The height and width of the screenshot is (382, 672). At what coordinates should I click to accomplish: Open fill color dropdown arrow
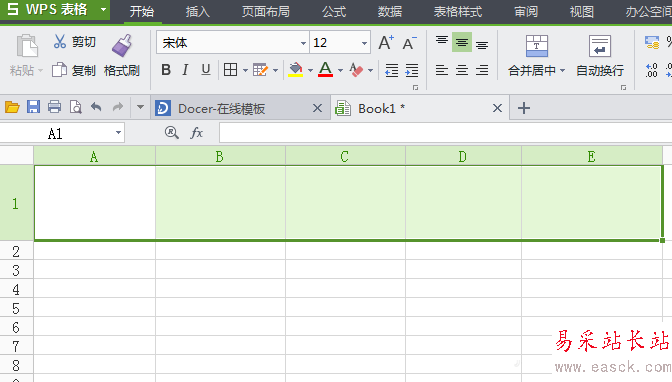tap(310, 70)
